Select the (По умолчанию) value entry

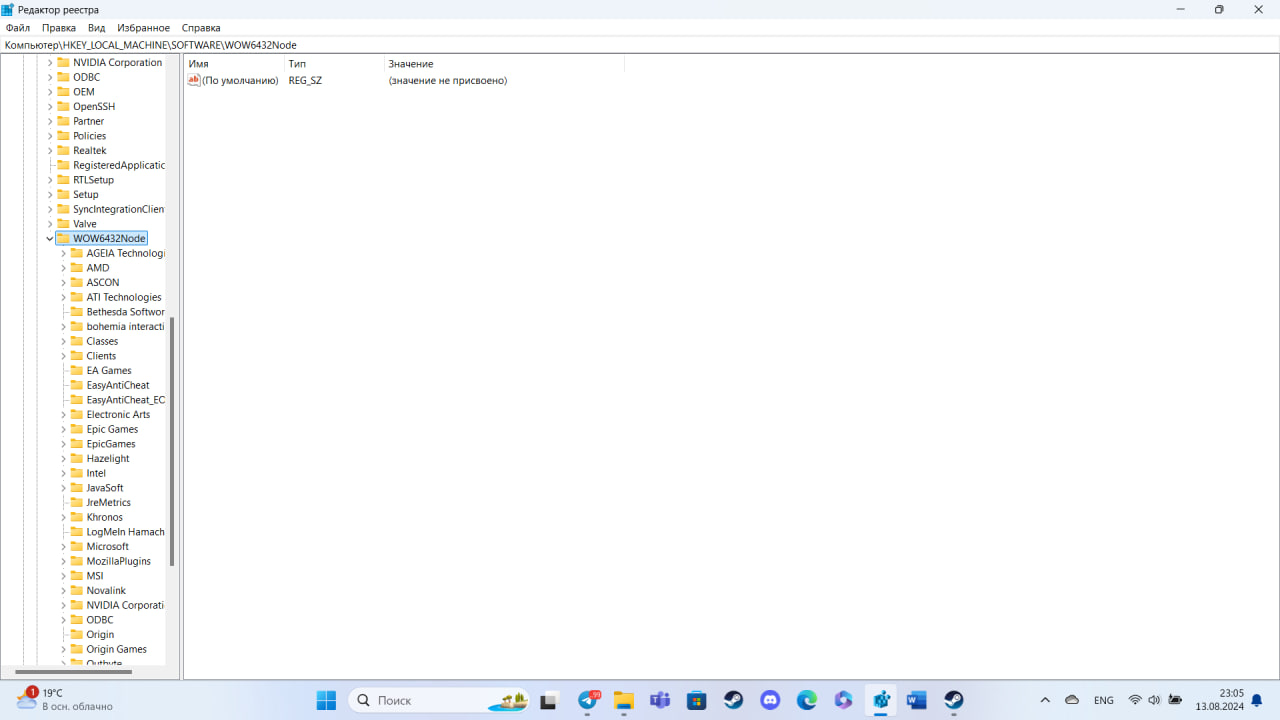pos(240,80)
